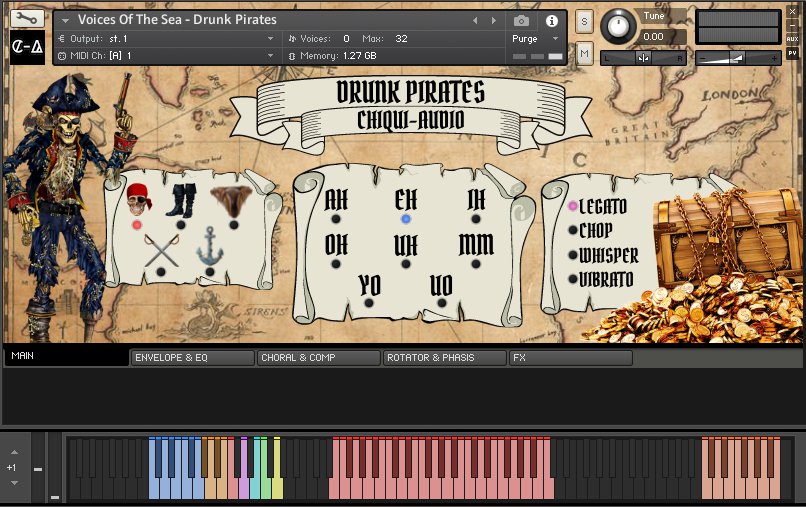This screenshot has width=806, height=507.
Task: Open the MIDI Ch dropdown arrow
Action: click(270, 56)
